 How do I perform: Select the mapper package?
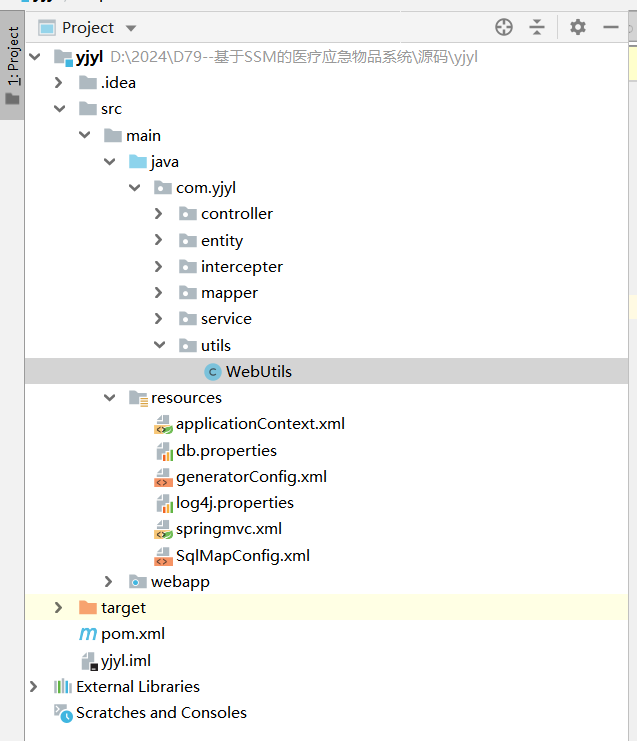(229, 293)
